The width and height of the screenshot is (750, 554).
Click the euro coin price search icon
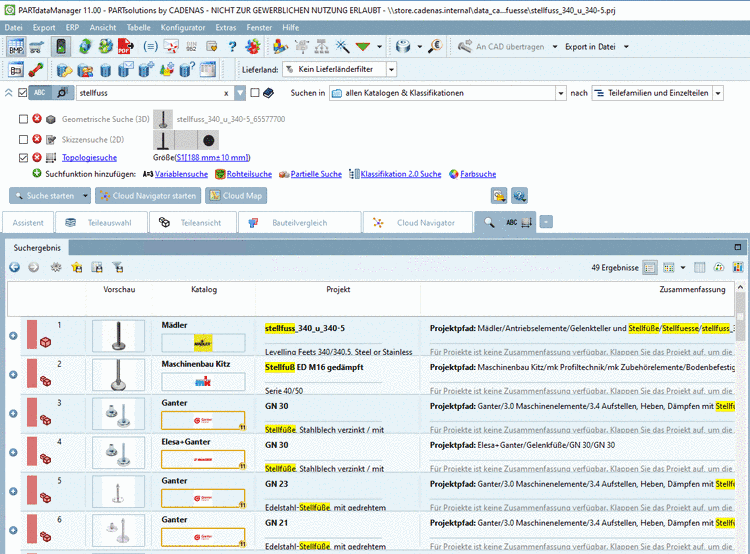pyautogui.click(x=435, y=46)
